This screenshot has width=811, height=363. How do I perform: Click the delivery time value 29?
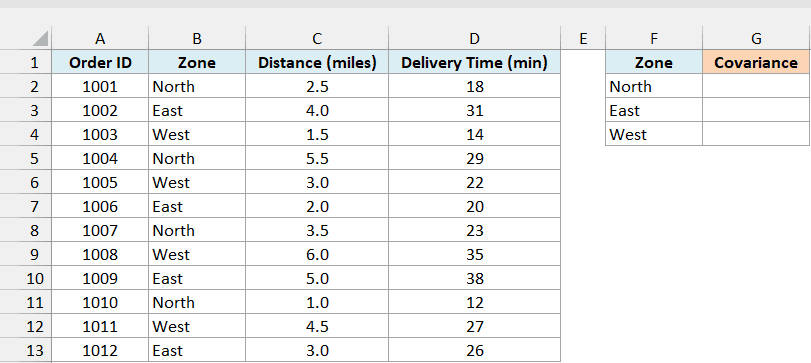tap(474, 158)
